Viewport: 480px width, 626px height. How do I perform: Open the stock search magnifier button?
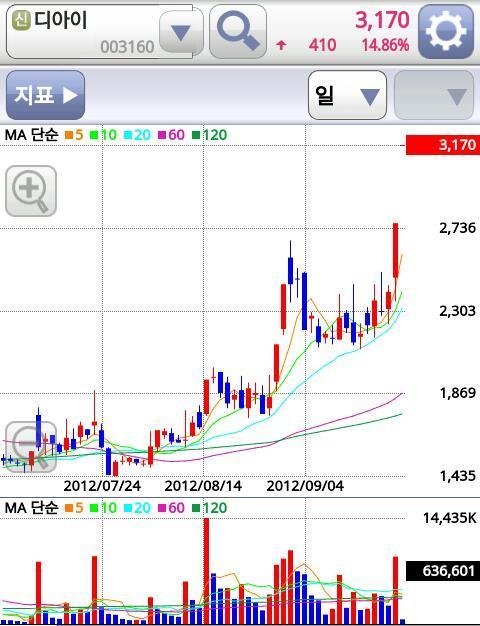[238, 32]
